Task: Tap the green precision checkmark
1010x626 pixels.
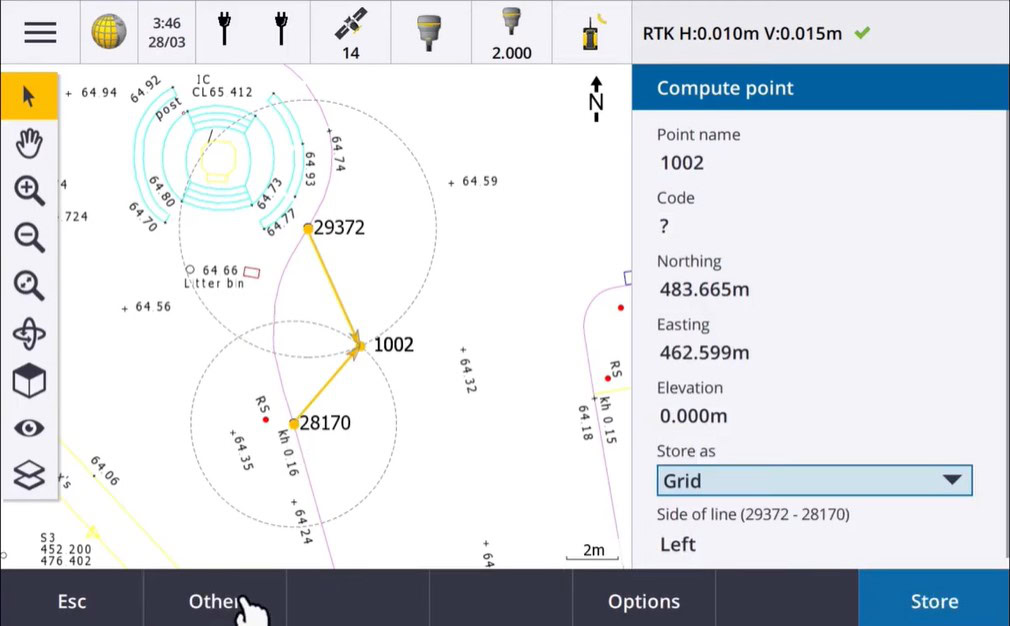Action: 862,32
